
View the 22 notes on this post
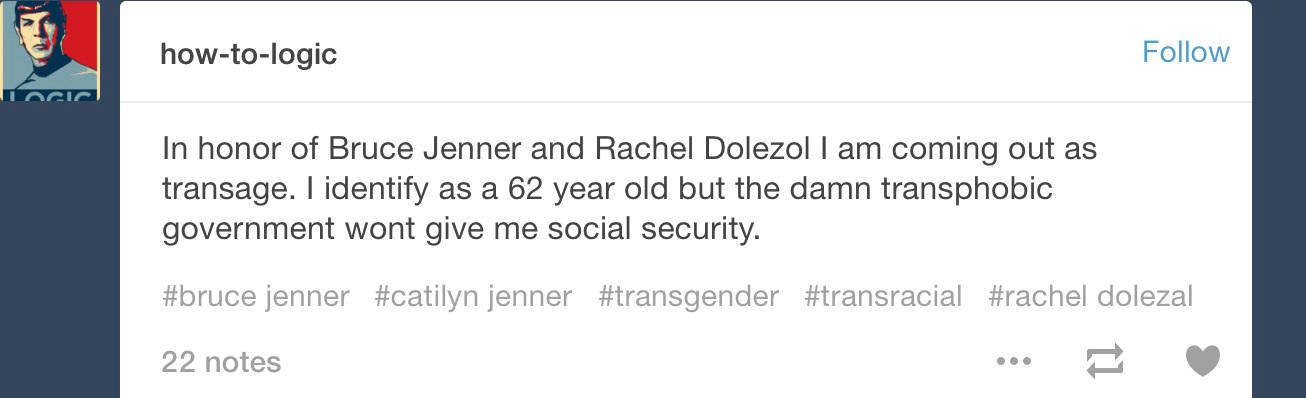click(x=221, y=361)
